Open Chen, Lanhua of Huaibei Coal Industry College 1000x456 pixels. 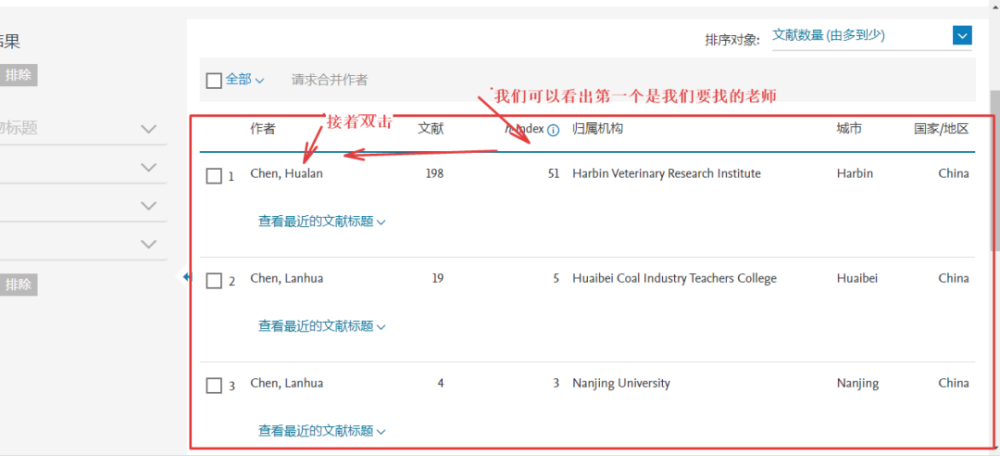coord(286,278)
